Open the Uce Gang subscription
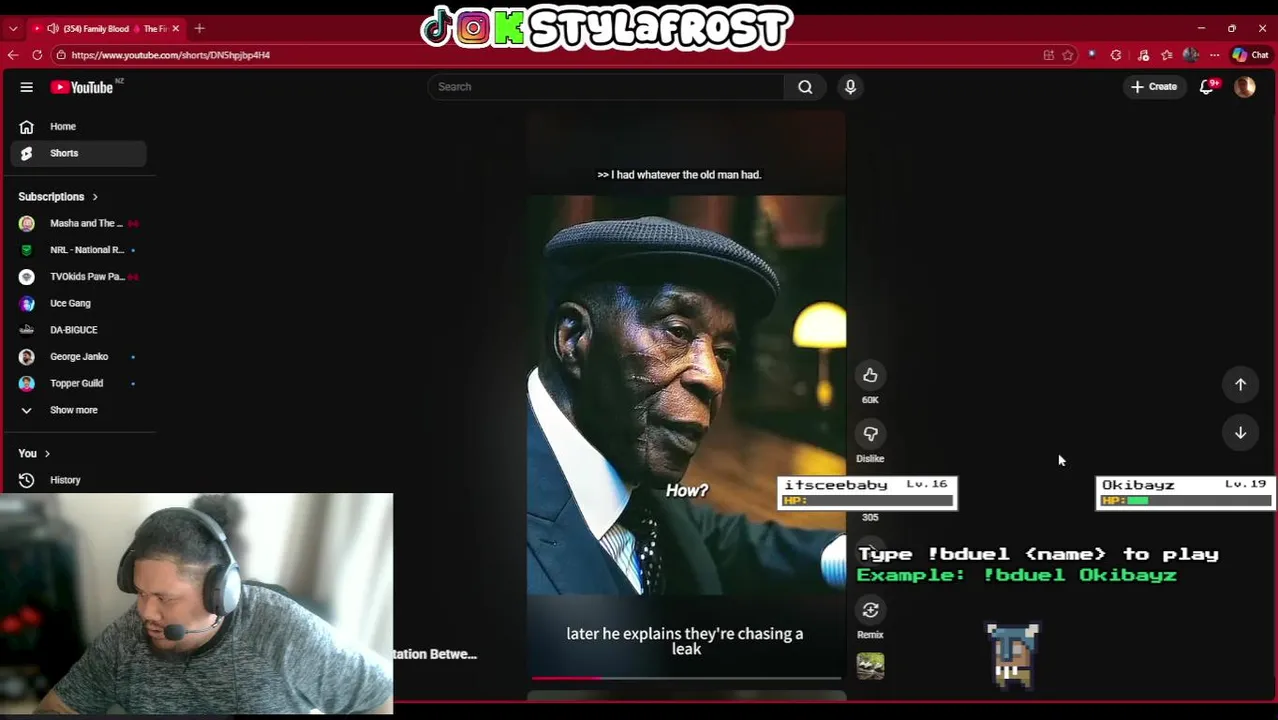This screenshot has height=720, width=1278. pyautogui.click(x=80, y=303)
